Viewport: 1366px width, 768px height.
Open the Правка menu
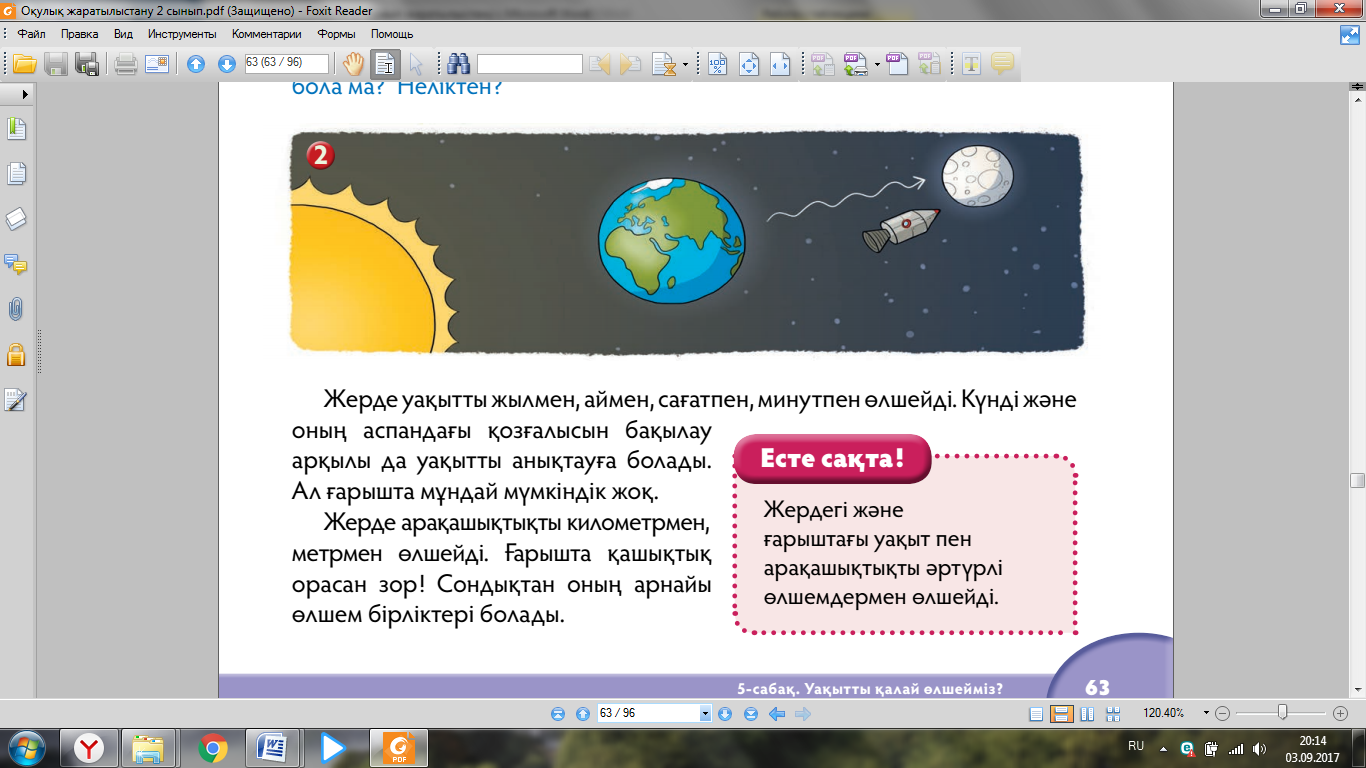(80, 34)
